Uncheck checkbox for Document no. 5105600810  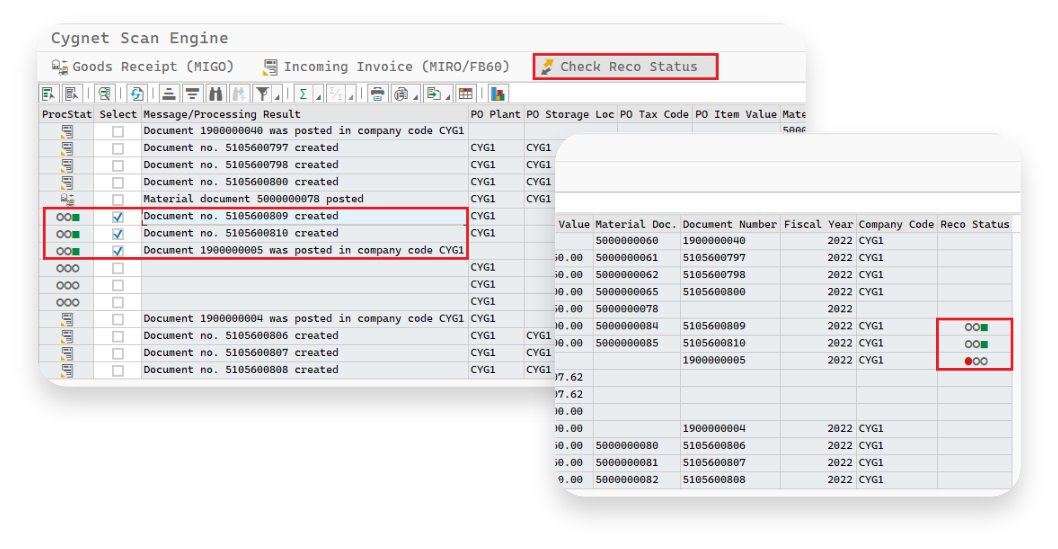click(x=118, y=234)
